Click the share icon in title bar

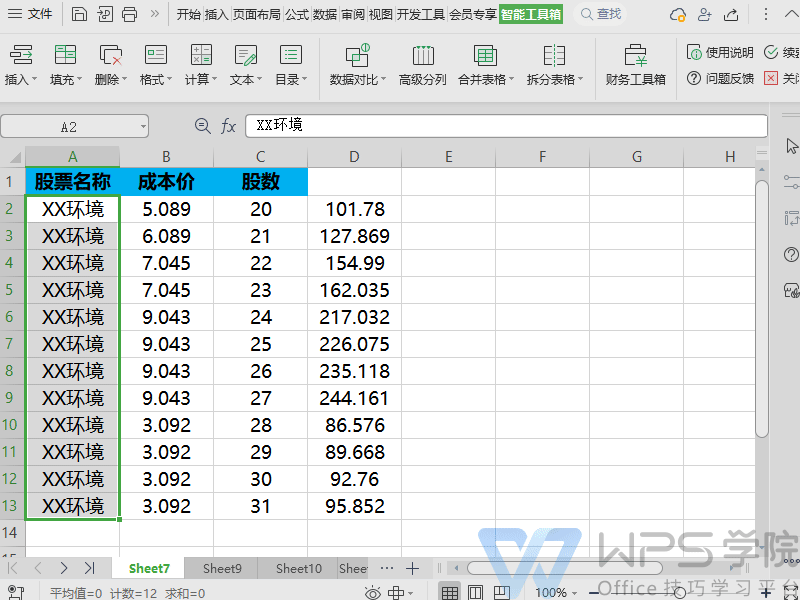[731, 14]
